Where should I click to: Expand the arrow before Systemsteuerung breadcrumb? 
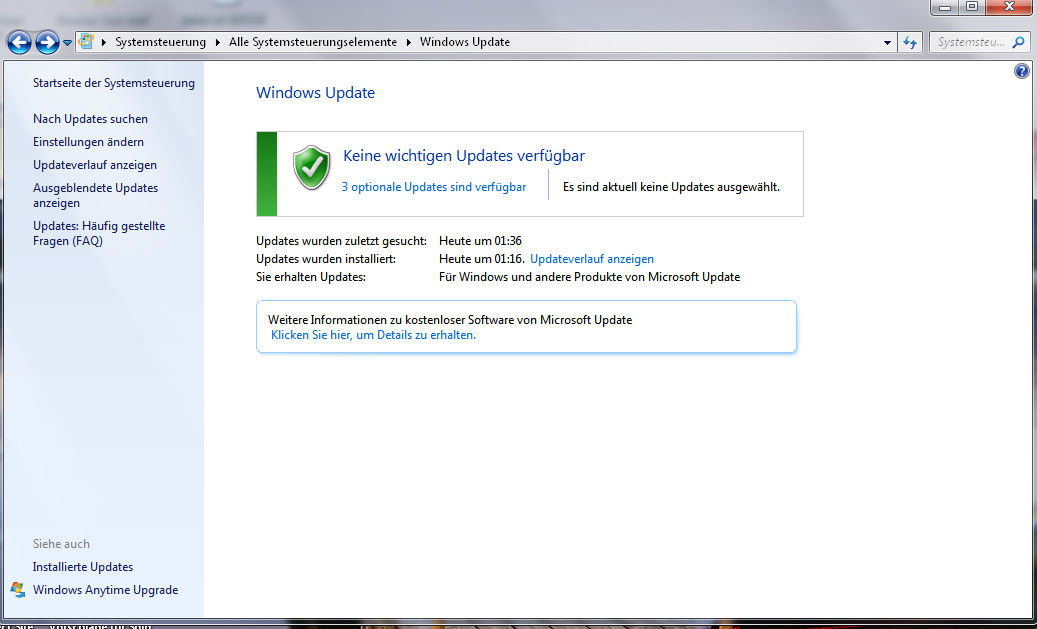[104, 42]
